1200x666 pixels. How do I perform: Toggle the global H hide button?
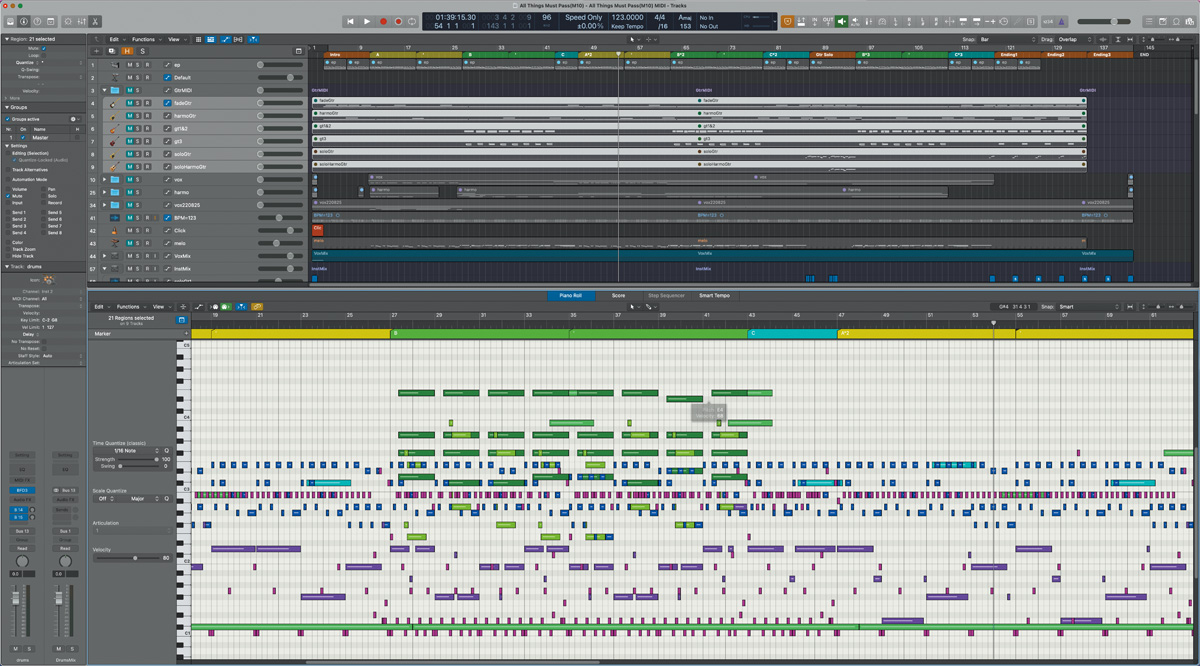[127, 51]
